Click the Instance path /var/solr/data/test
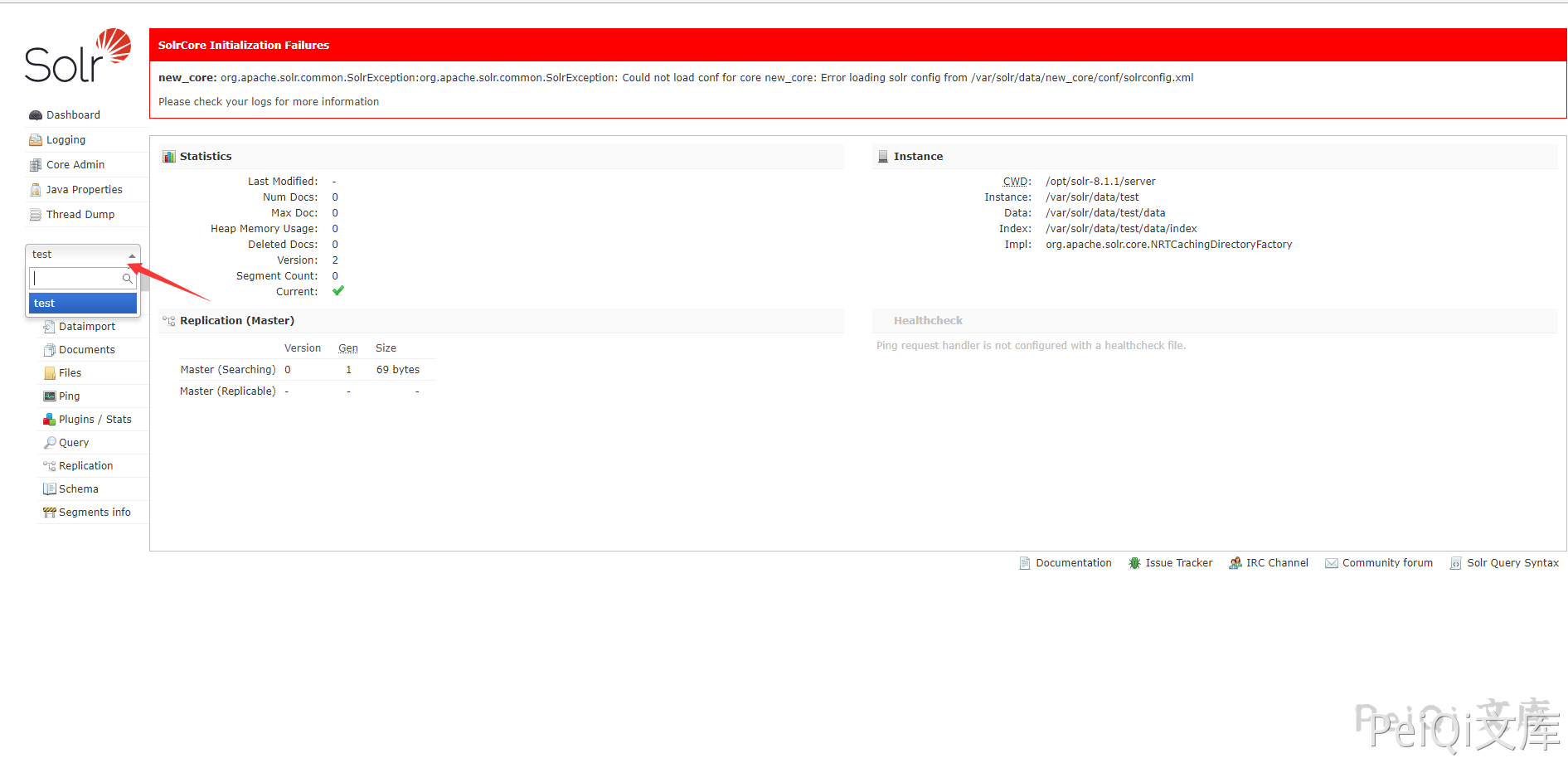This screenshot has height=763, width=1568. [1092, 197]
